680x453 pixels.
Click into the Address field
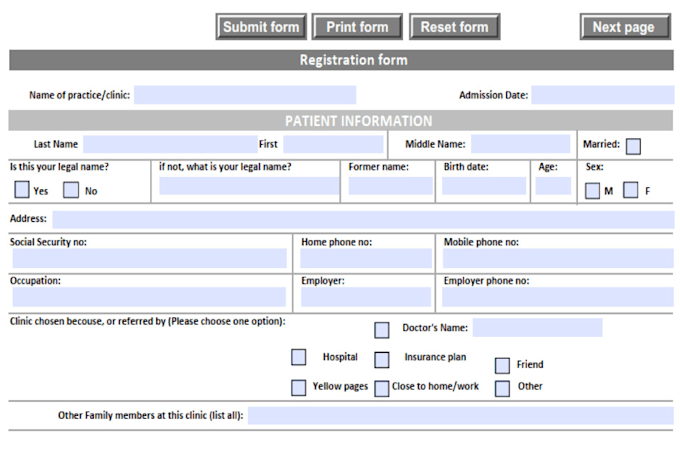pyautogui.click(x=363, y=219)
